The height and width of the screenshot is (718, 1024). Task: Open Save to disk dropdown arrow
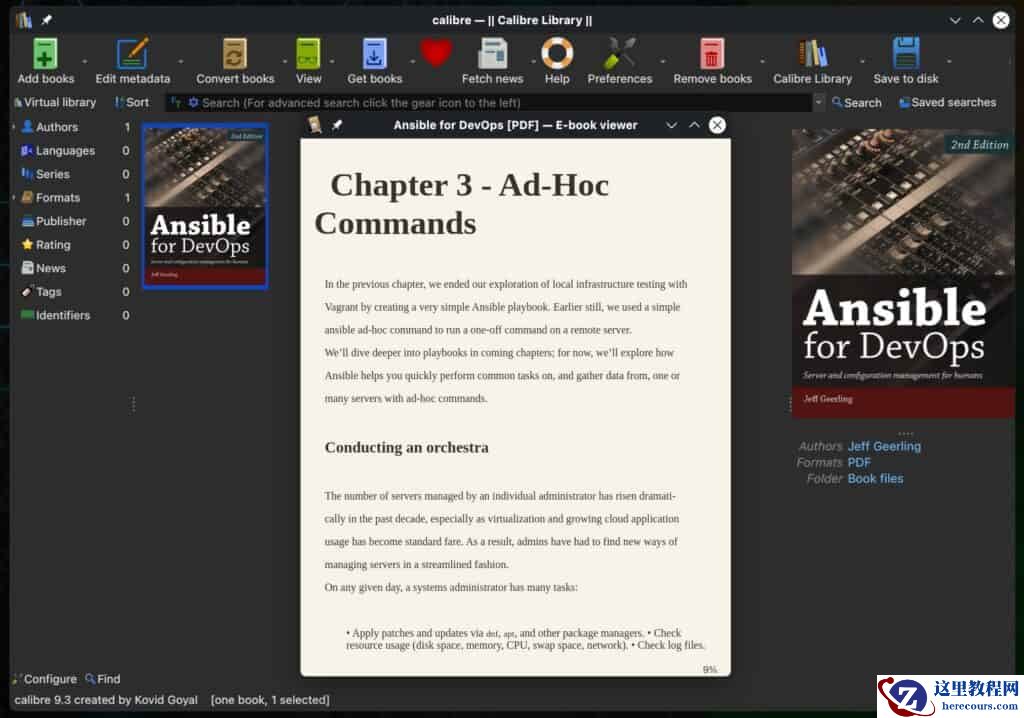[x=949, y=61]
